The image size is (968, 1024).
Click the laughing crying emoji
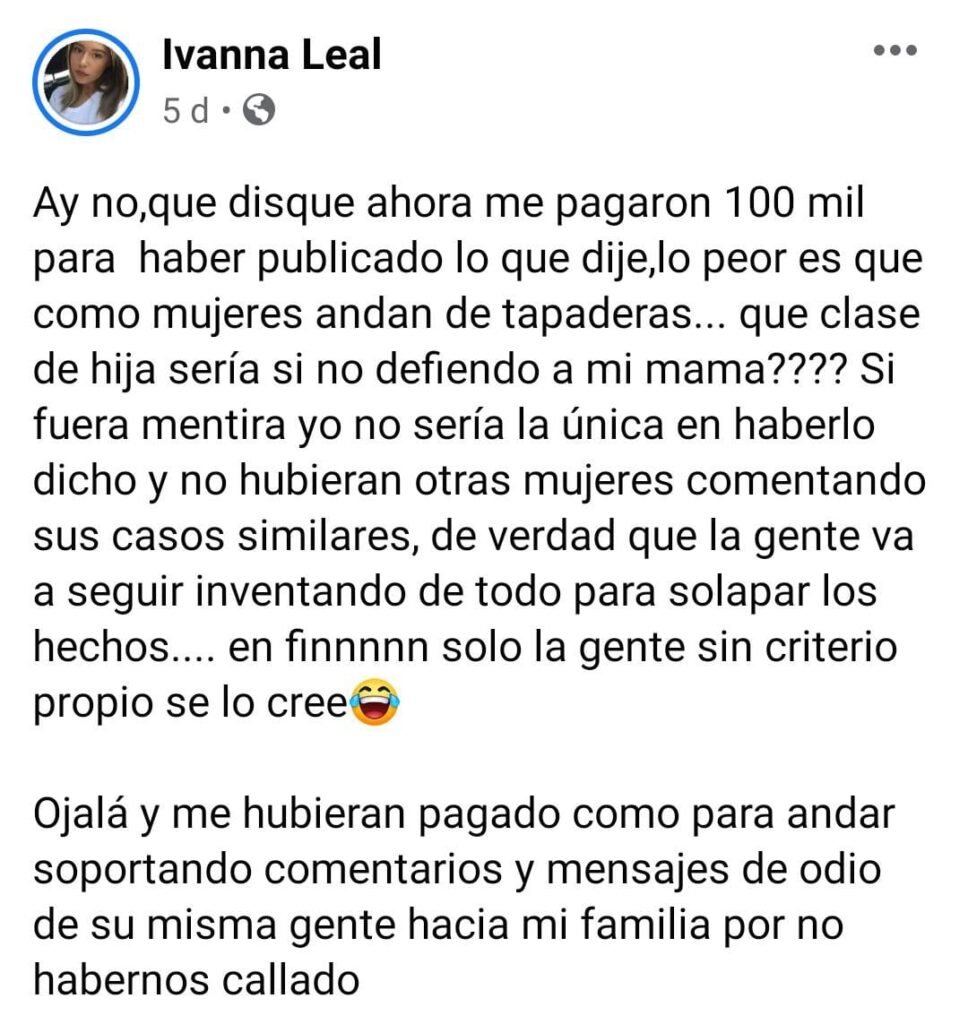point(374,706)
